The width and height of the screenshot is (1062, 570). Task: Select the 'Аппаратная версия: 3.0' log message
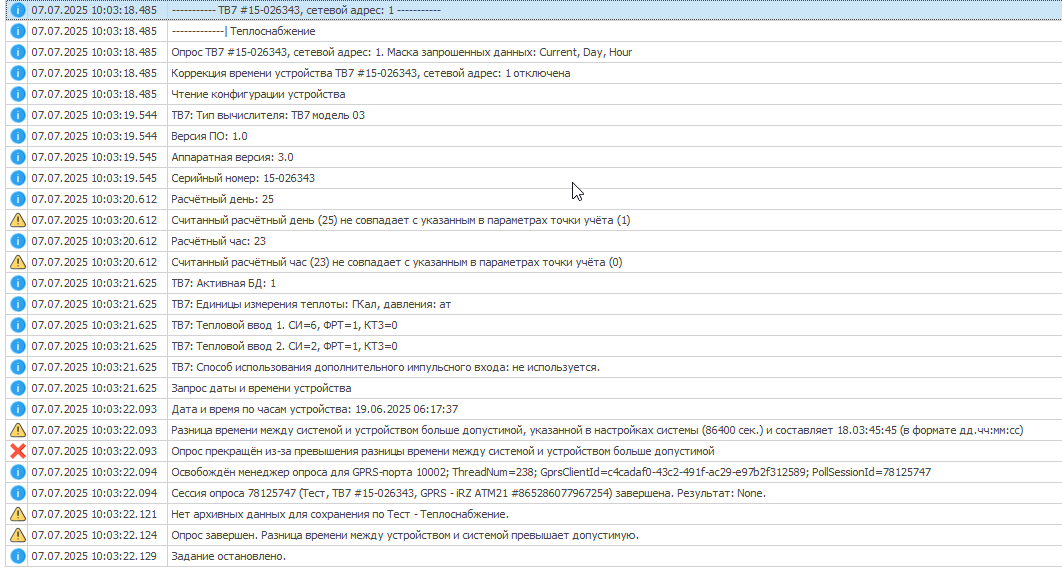(x=232, y=157)
